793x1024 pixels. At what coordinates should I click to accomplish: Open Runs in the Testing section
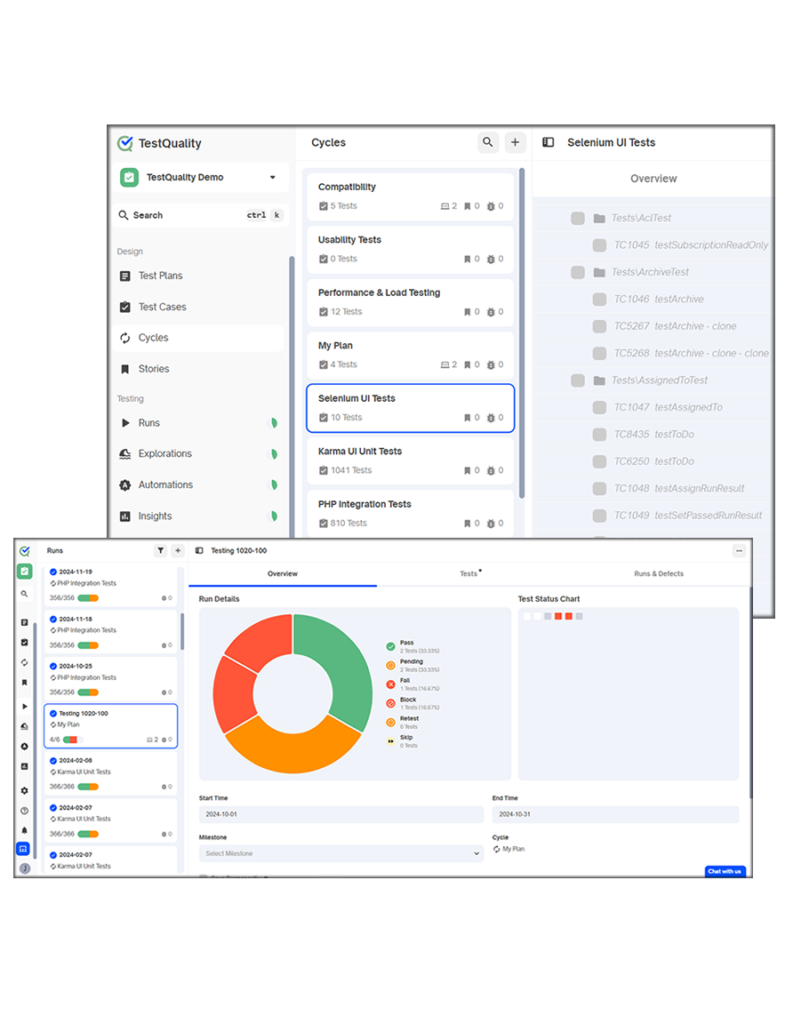(x=149, y=423)
